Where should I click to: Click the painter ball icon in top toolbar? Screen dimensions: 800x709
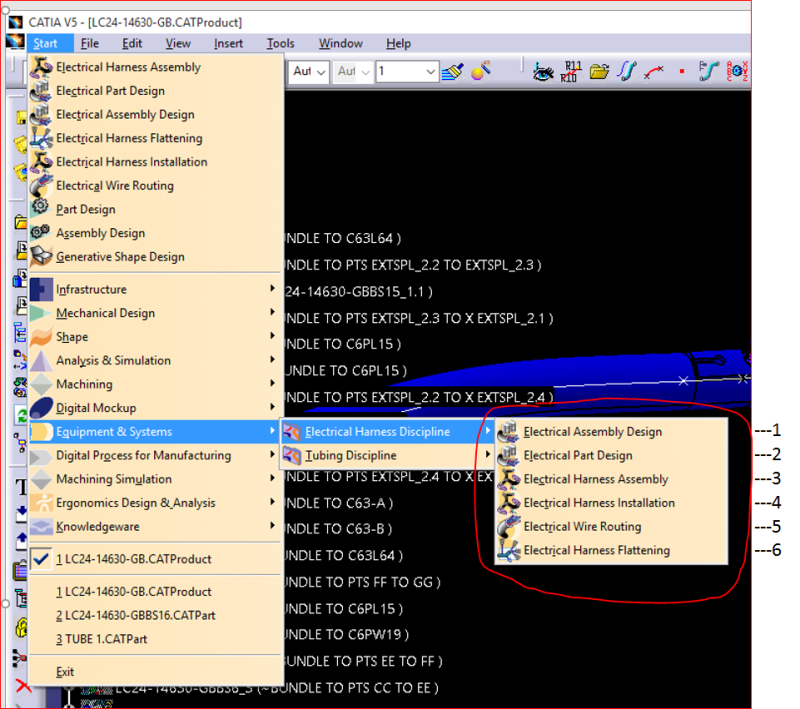point(481,71)
